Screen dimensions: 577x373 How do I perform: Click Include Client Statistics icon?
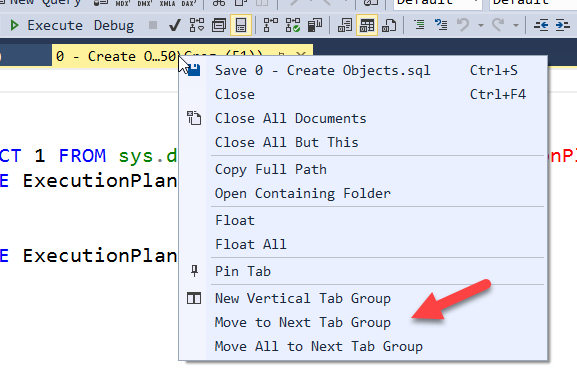pos(315,25)
